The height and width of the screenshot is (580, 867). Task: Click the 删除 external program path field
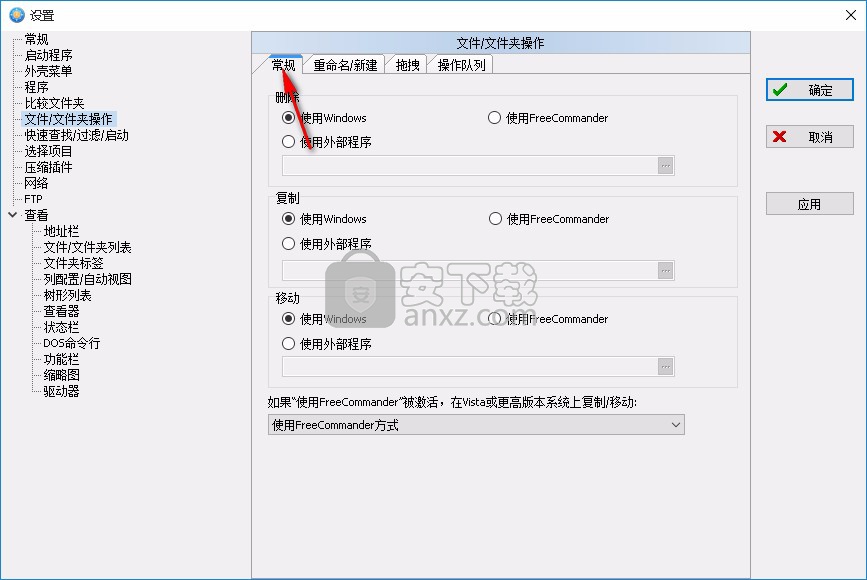(x=470, y=165)
